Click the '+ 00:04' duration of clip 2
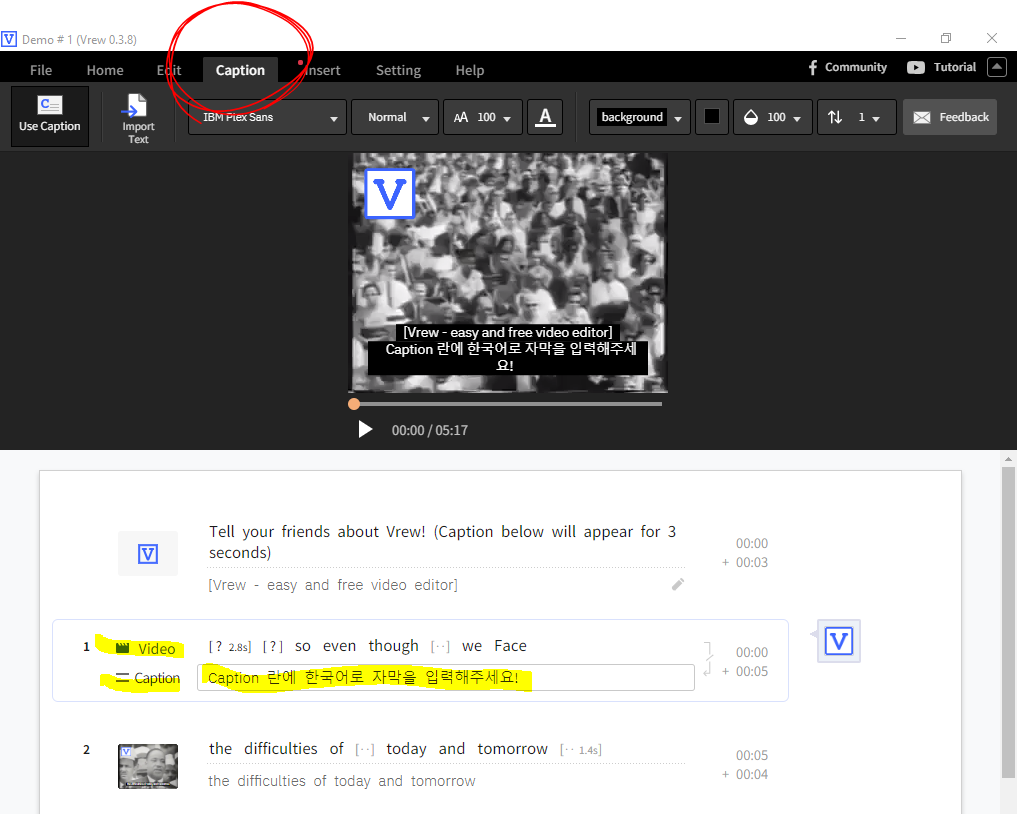Screen dimensions: 1017x814 click(745, 774)
